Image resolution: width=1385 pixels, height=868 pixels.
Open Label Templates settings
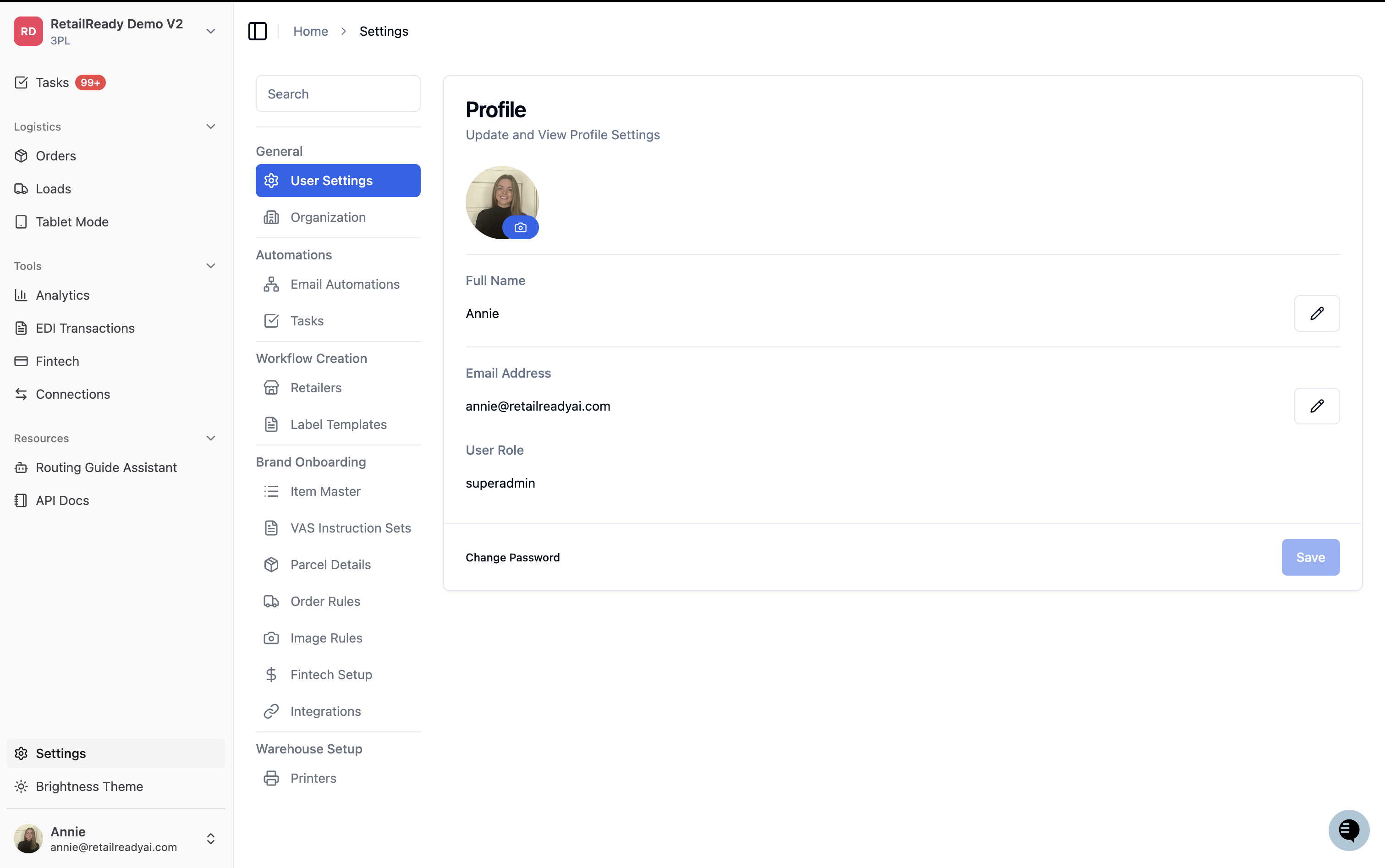click(x=337, y=424)
